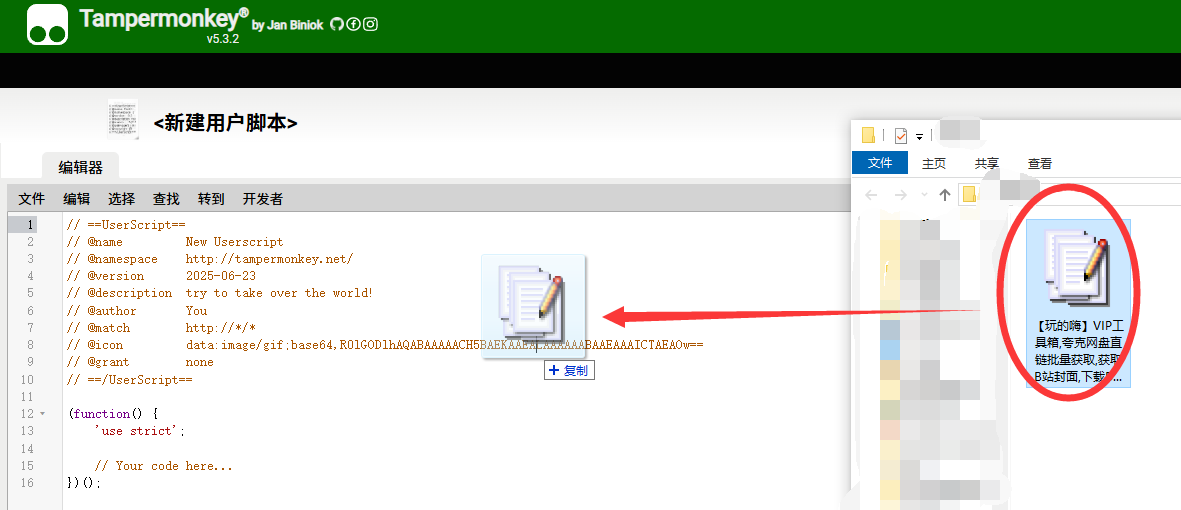Open the Customize Quick Access Toolbar dropdown
Screen dimensions: 1181x510
tap(920, 137)
